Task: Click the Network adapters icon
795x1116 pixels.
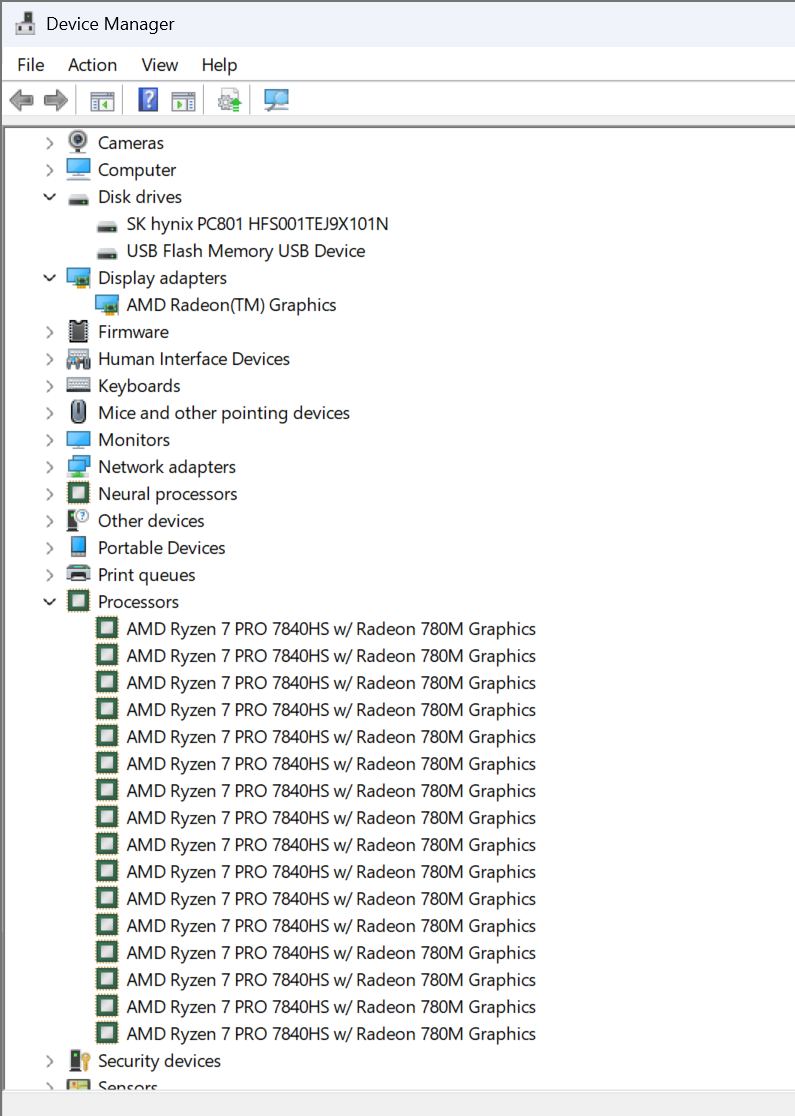Action: point(78,467)
